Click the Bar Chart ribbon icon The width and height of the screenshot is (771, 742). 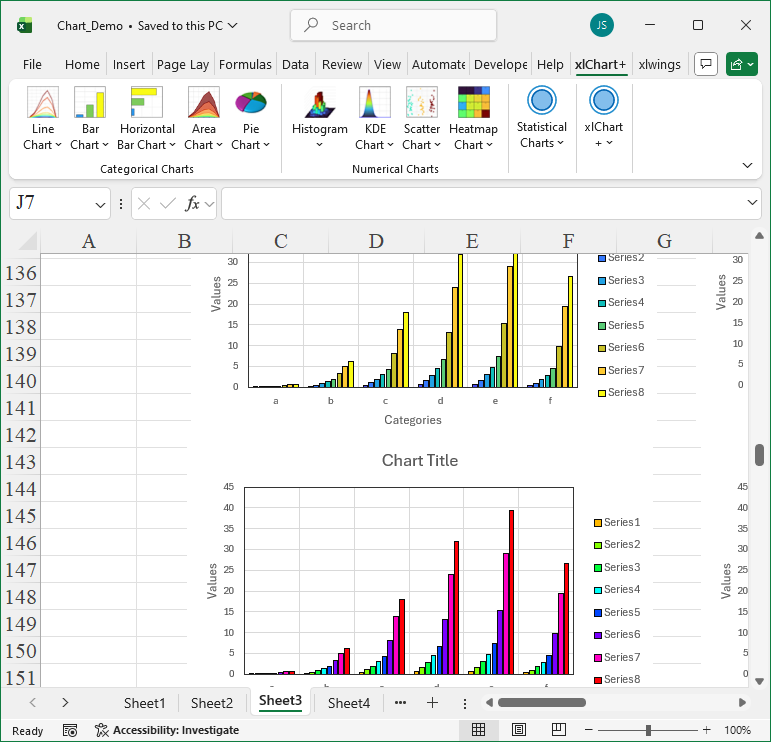point(90,104)
